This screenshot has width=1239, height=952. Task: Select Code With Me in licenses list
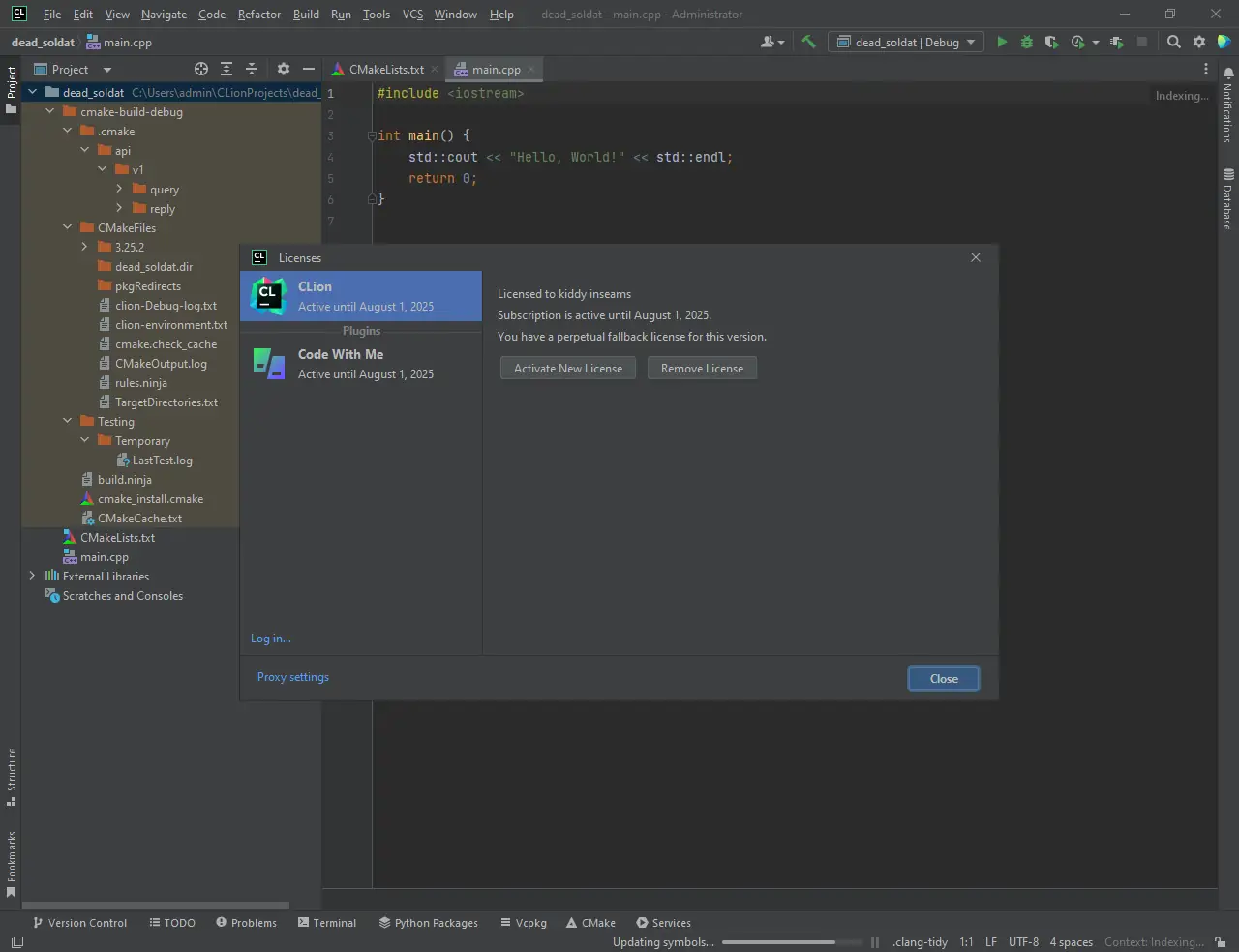point(360,364)
